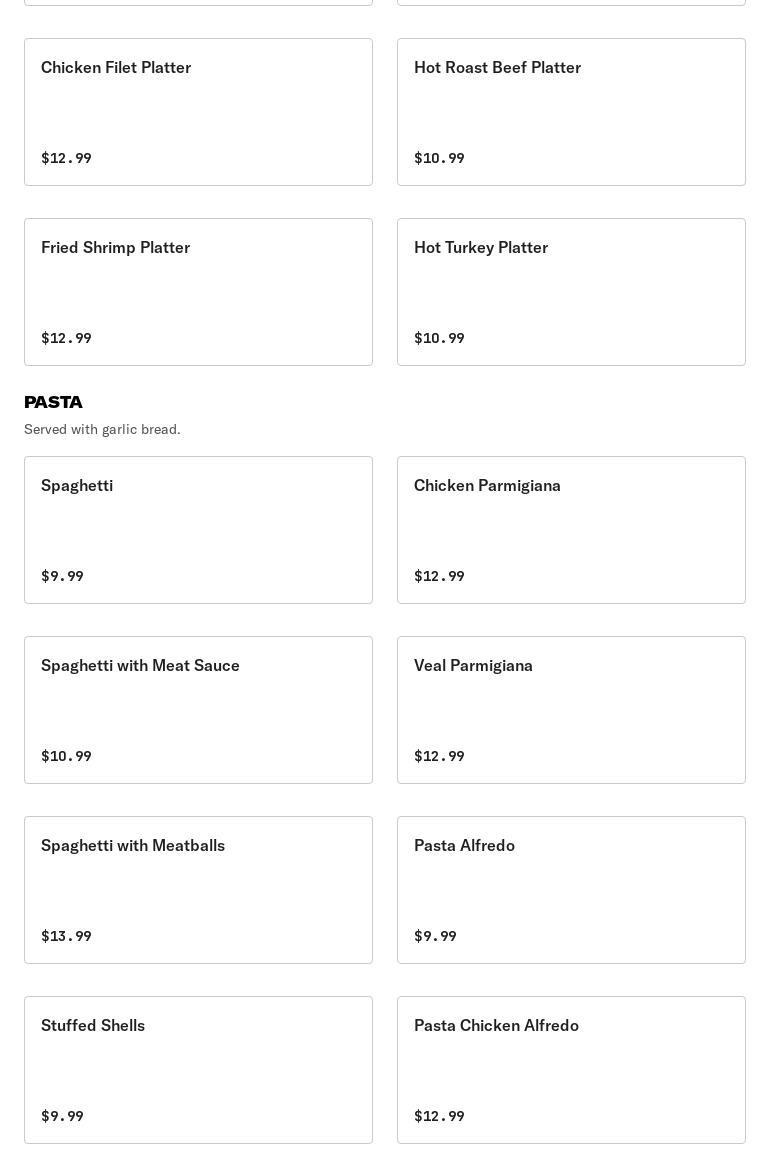Screen dimensions: 770x1168
Task: Click the $10.99 price under Hot Turkey Platter
Action: click(x=439, y=338)
